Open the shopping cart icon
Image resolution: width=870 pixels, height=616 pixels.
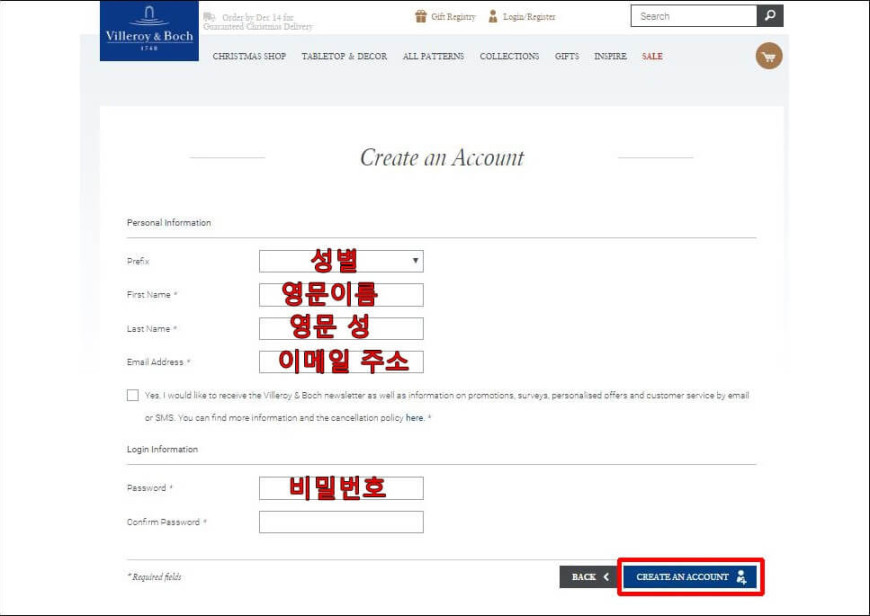pos(769,56)
